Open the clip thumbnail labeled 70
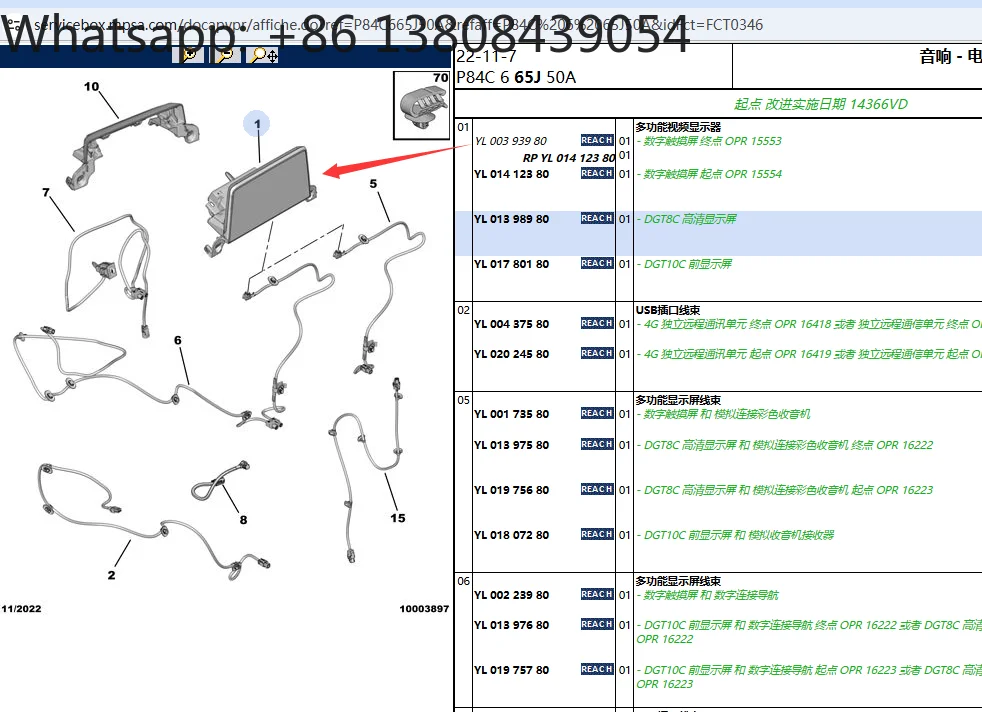 pos(421,105)
